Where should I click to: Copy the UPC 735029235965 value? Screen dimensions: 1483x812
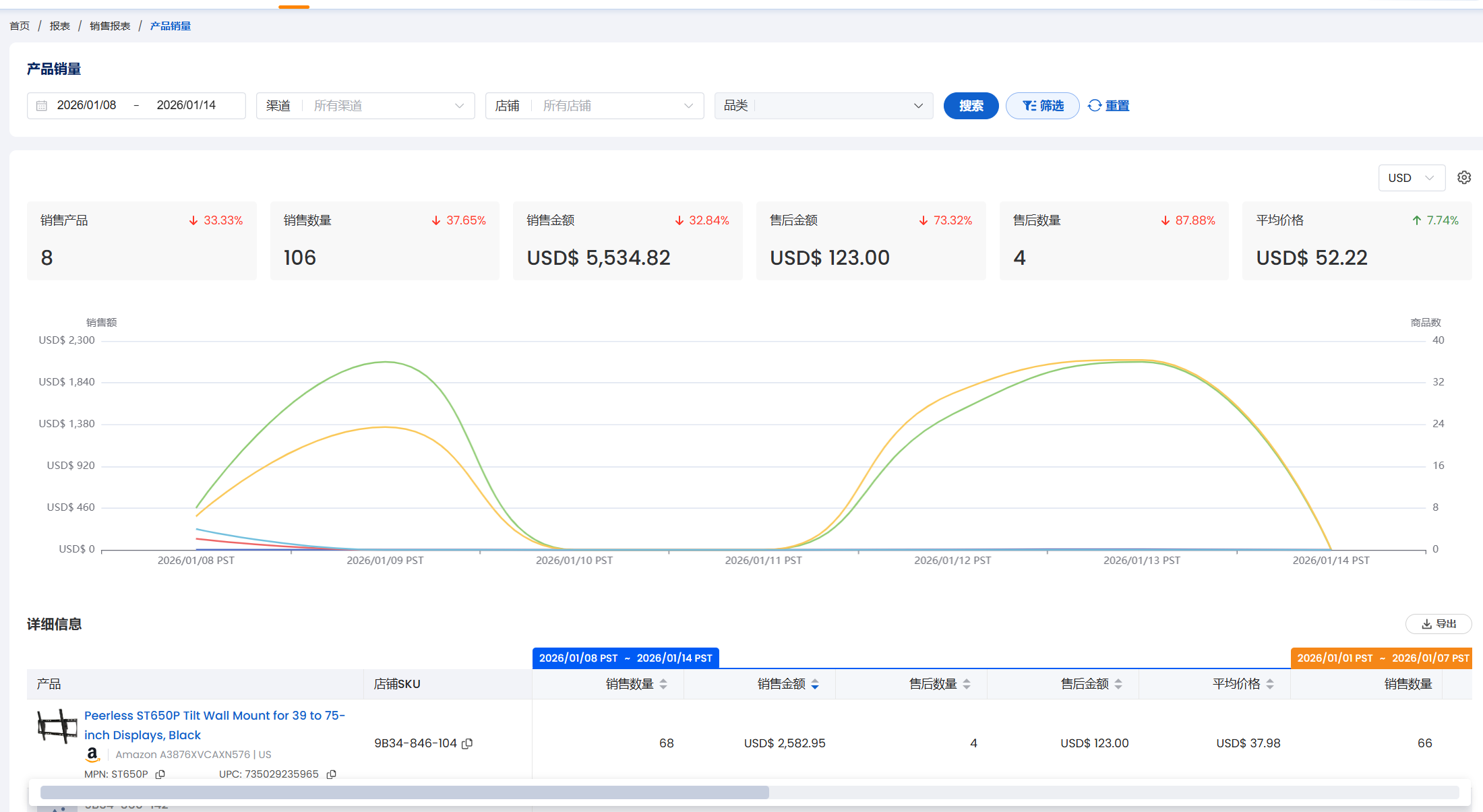click(331, 774)
